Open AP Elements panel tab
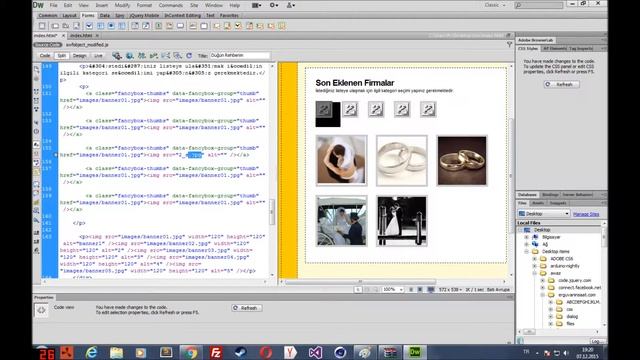This screenshot has width=640, height=360. coord(555,49)
